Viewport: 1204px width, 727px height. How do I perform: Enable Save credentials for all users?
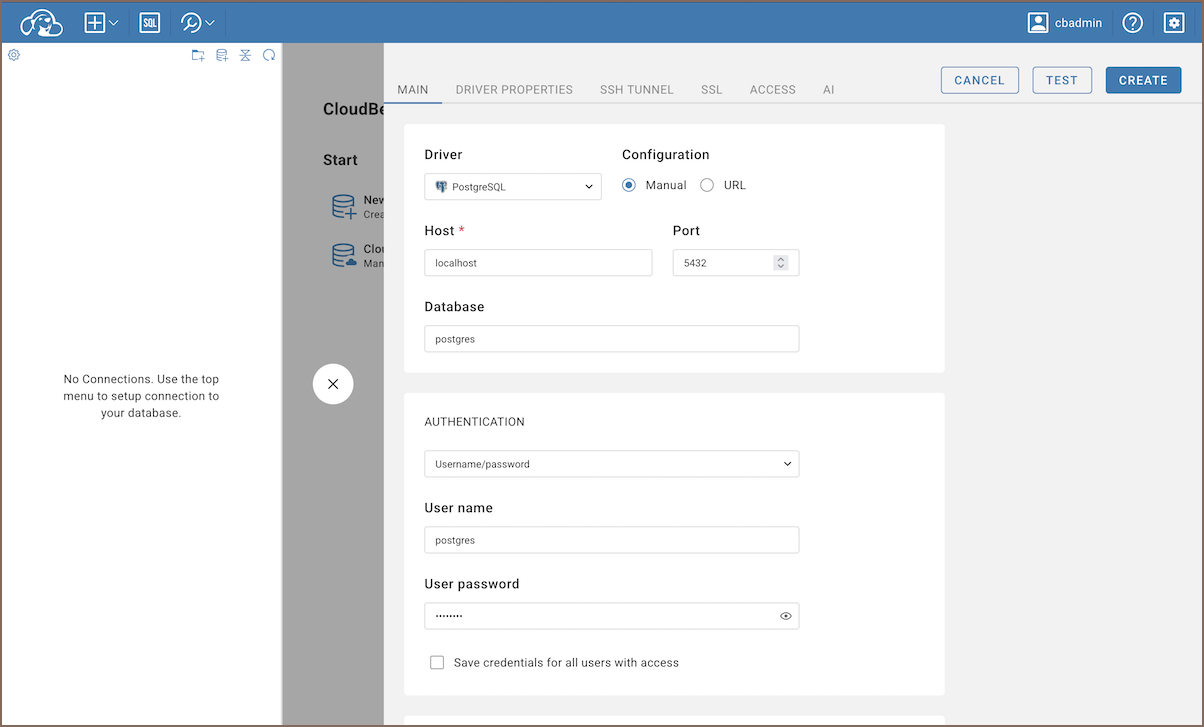click(x=437, y=662)
